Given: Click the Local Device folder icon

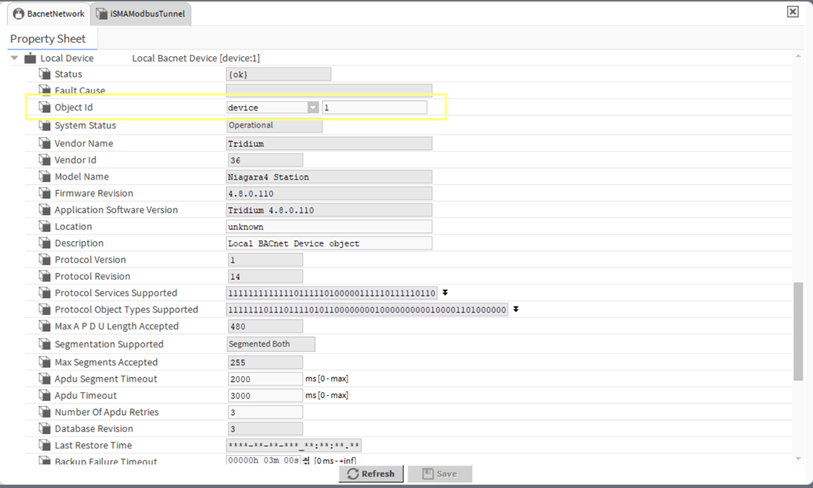Looking at the screenshot, I should click(30, 58).
